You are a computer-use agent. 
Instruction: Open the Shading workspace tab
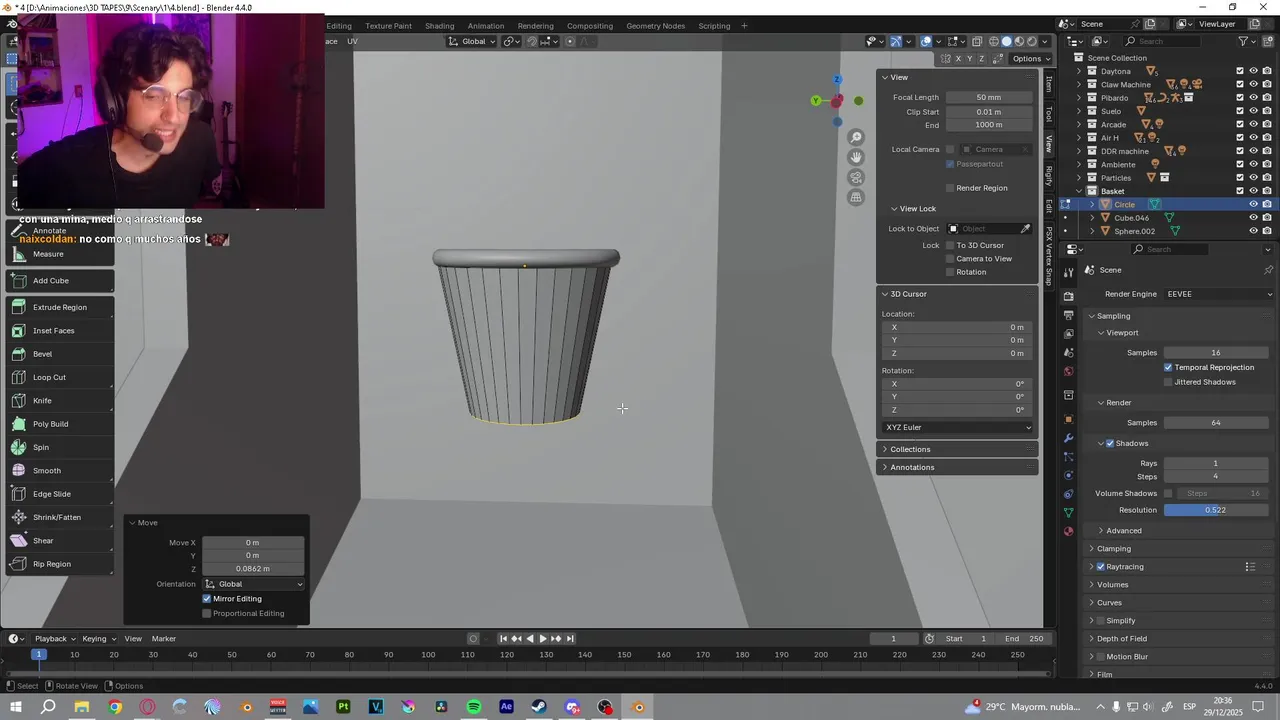[x=439, y=26]
